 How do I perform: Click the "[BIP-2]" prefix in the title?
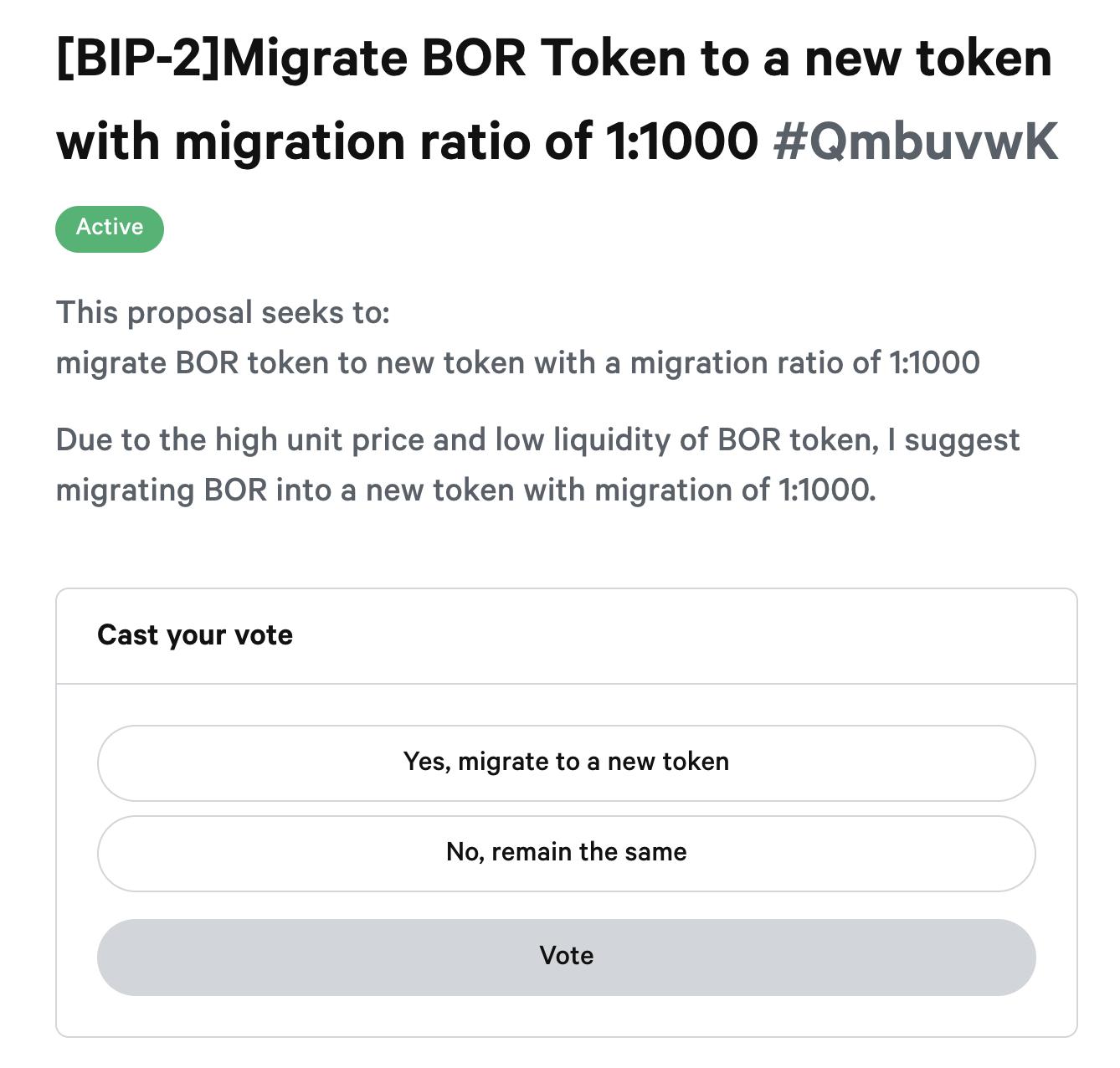(x=138, y=59)
